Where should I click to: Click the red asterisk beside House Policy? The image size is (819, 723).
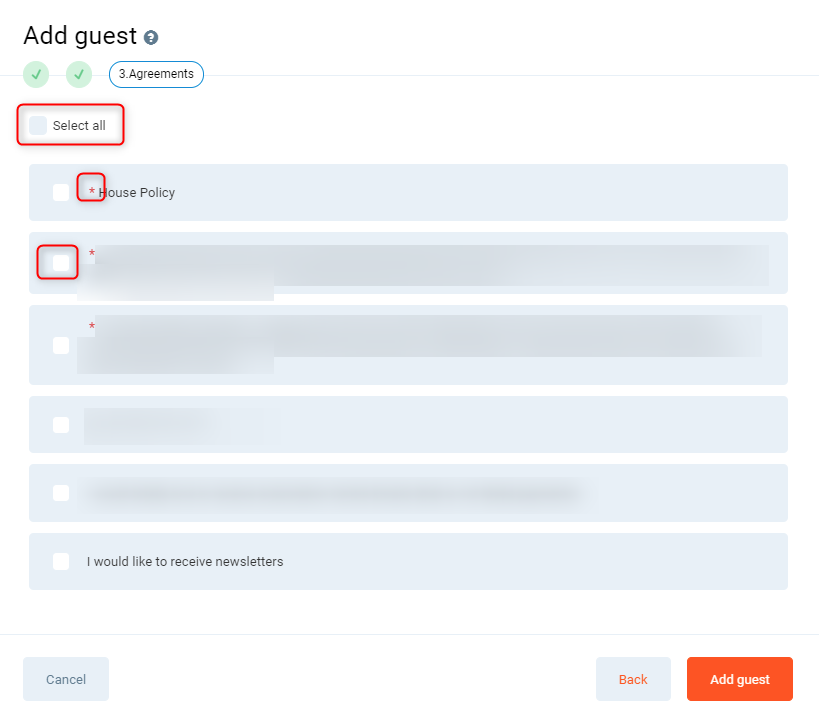[92, 191]
